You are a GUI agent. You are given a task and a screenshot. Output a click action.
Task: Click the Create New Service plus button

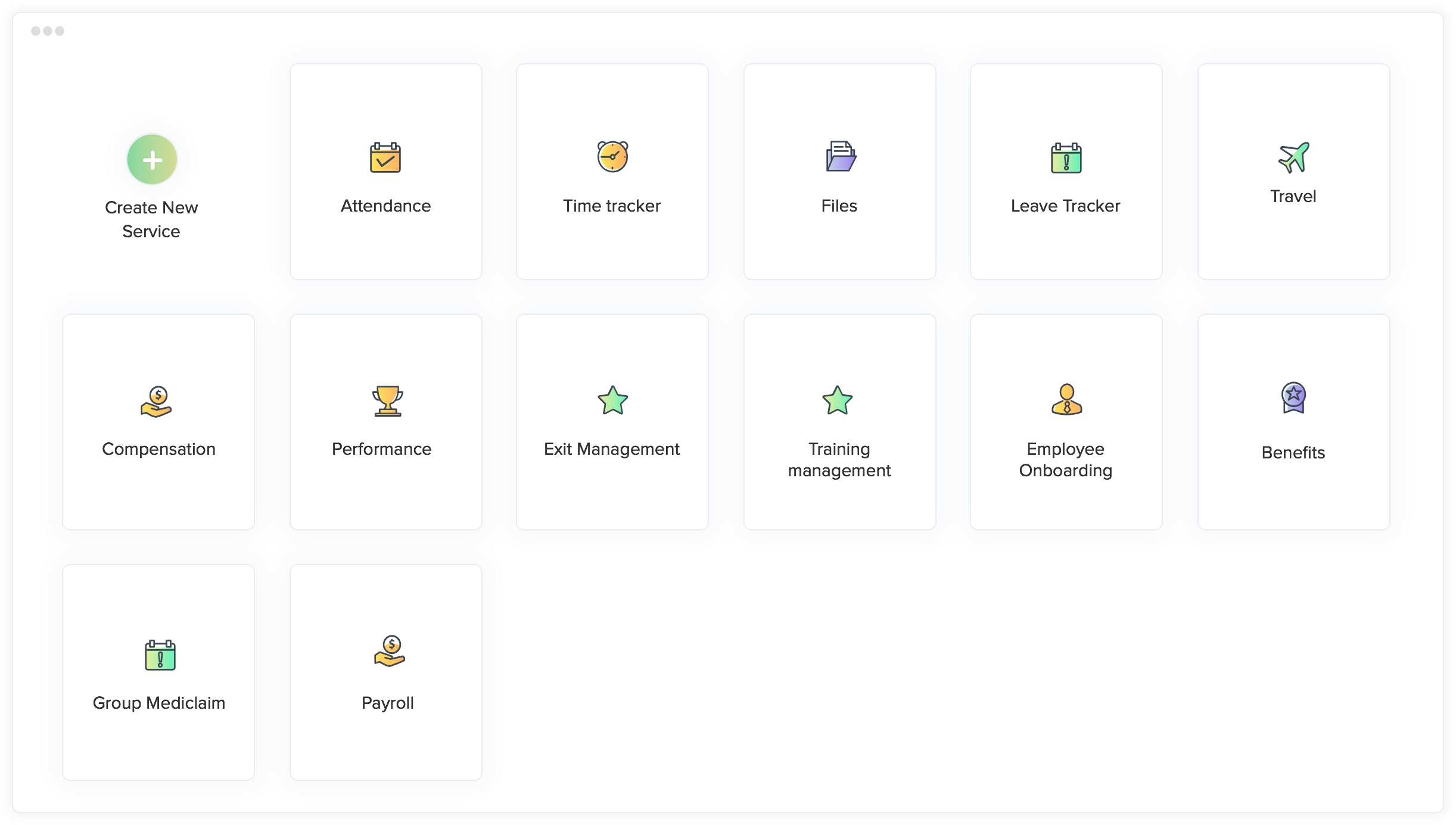pyautogui.click(x=152, y=159)
